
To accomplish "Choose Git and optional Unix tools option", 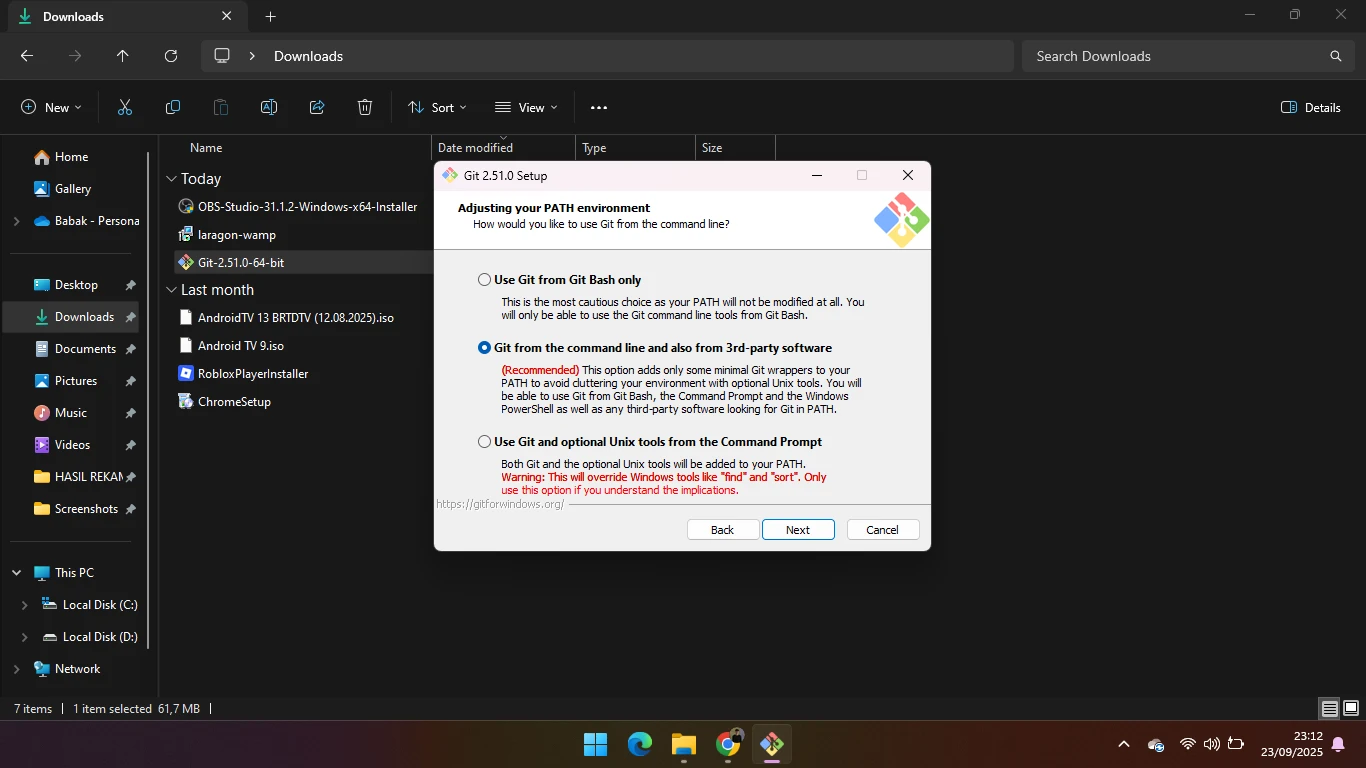I will pos(485,442).
